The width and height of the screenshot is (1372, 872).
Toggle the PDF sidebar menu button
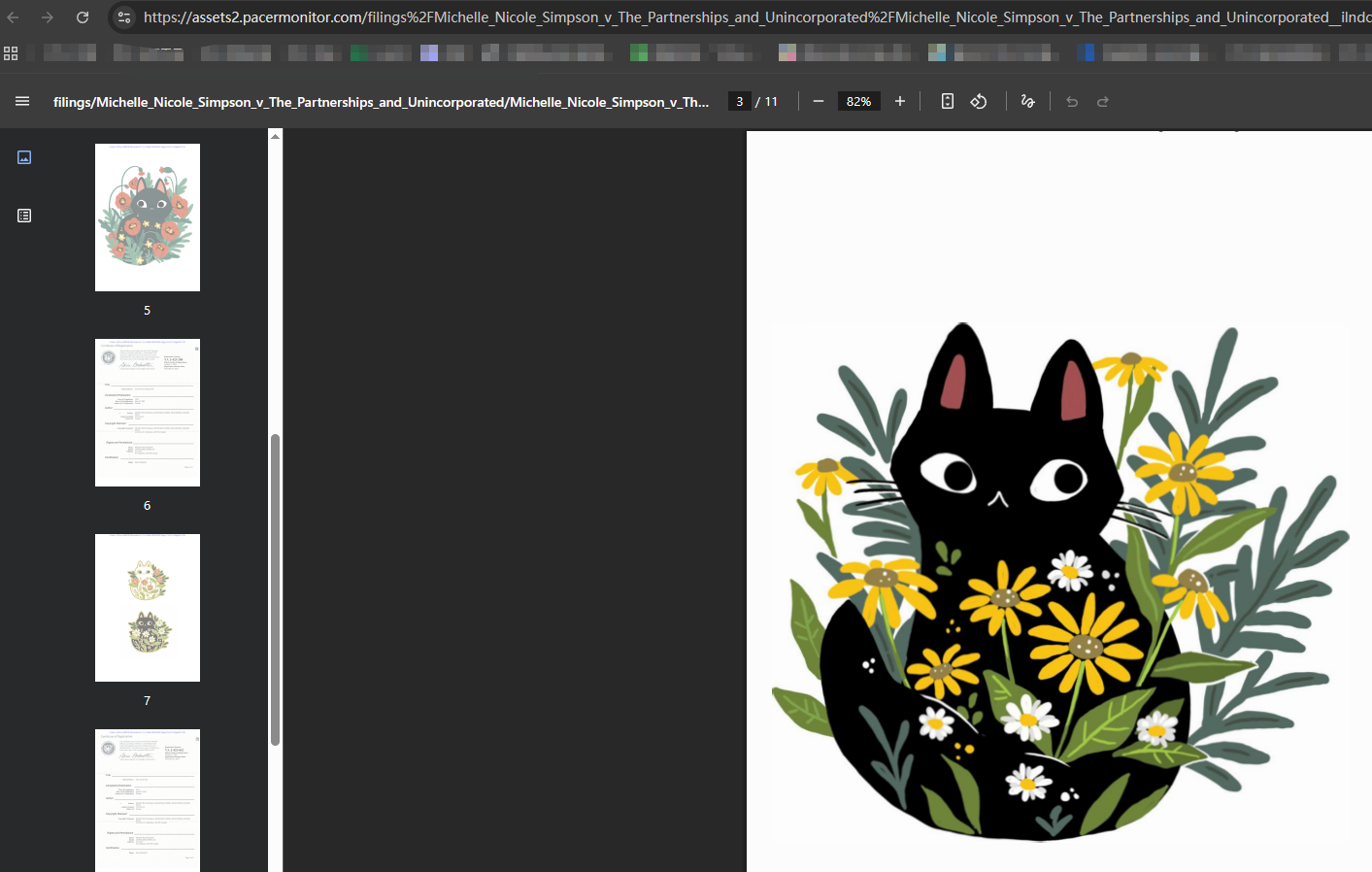click(x=22, y=101)
